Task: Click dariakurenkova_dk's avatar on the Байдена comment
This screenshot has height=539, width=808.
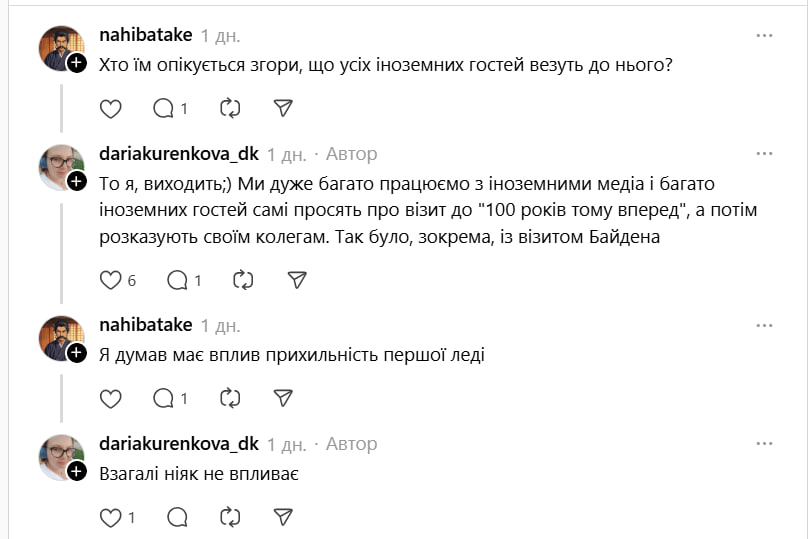Action: pyautogui.click(x=61, y=167)
